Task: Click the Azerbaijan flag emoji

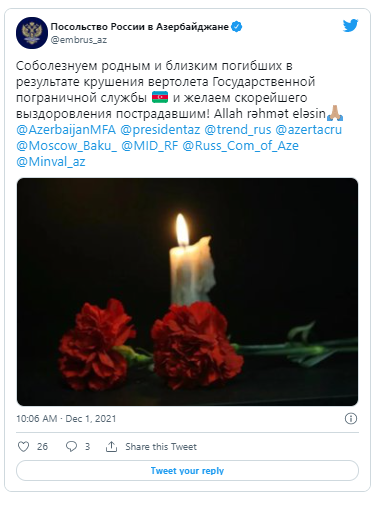Action: coord(160,97)
